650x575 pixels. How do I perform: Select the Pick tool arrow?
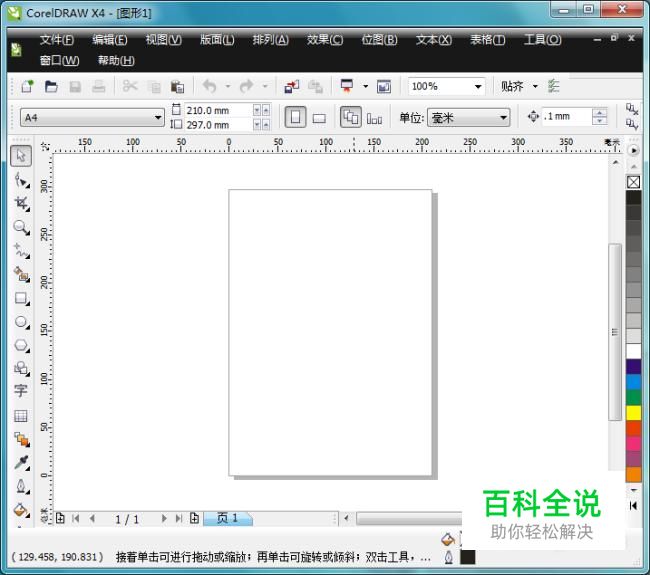point(21,156)
